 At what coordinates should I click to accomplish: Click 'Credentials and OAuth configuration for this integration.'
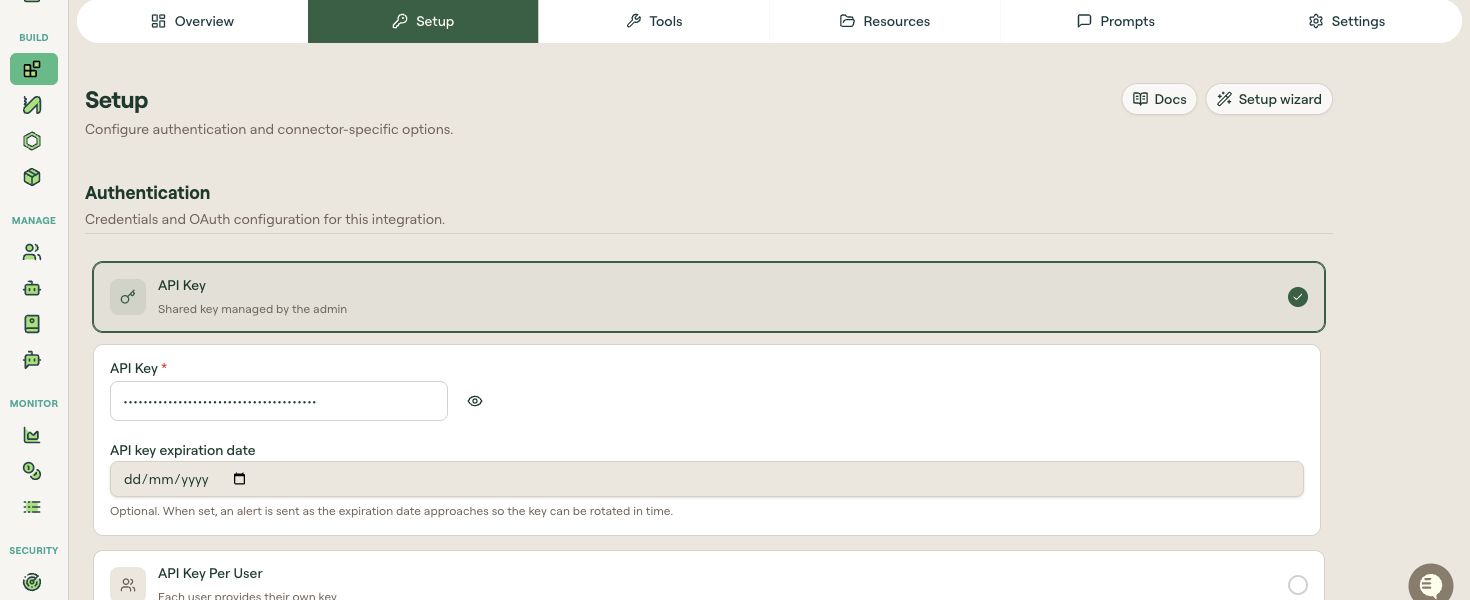click(x=265, y=219)
